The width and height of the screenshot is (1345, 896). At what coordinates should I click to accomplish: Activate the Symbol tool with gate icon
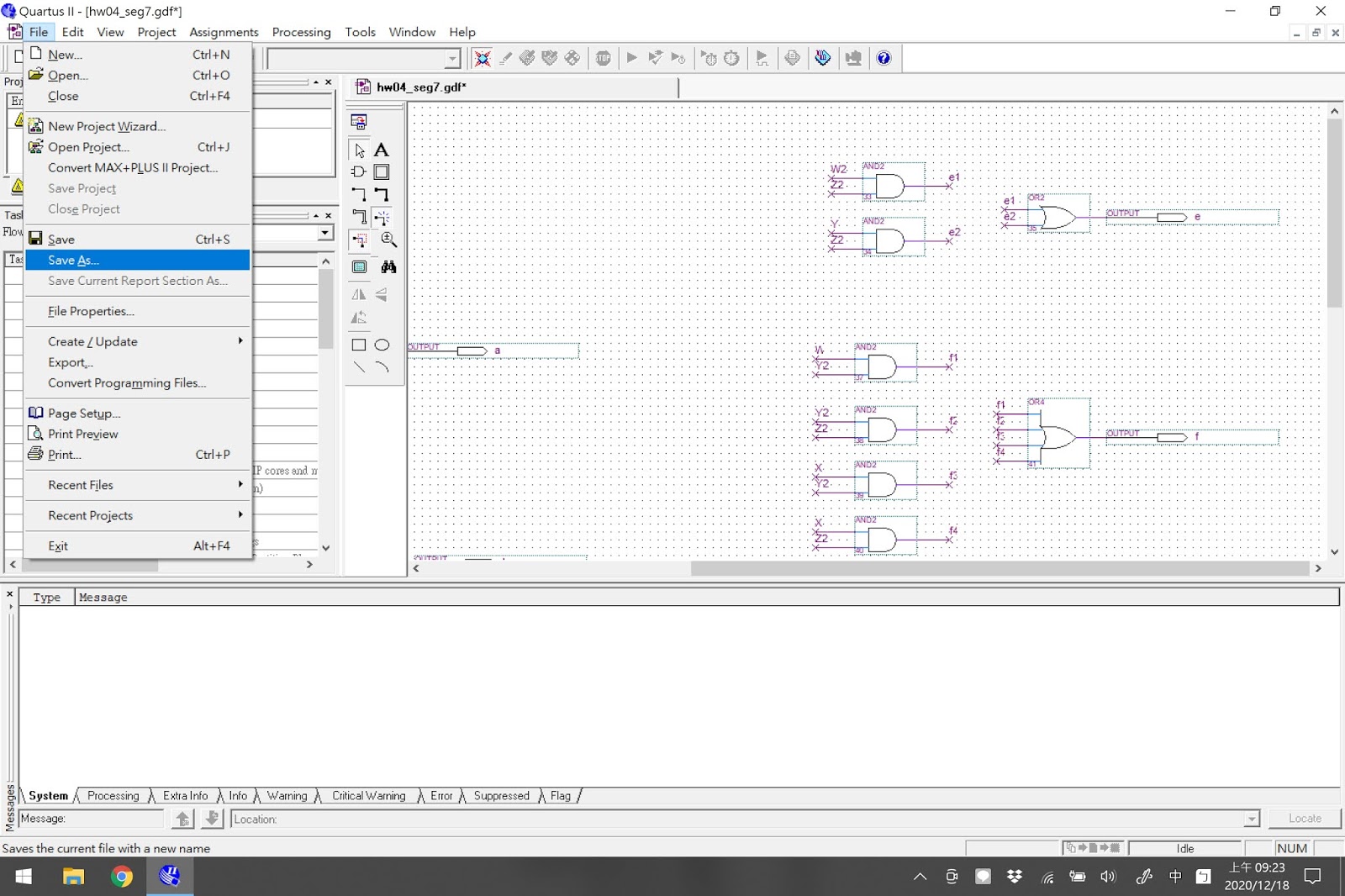pyautogui.click(x=359, y=172)
